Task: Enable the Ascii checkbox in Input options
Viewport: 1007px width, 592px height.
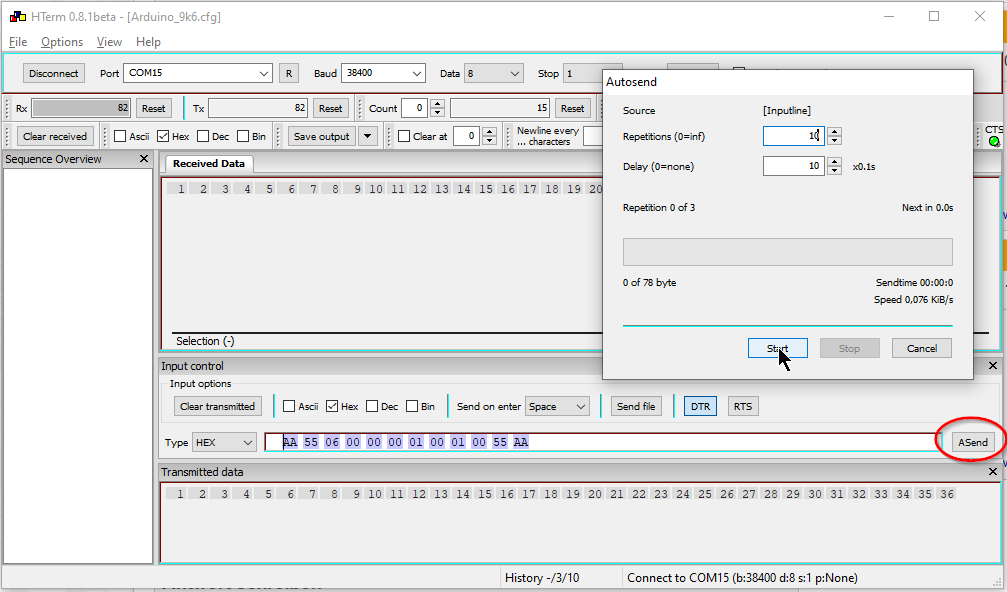Action: pos(289,406)
